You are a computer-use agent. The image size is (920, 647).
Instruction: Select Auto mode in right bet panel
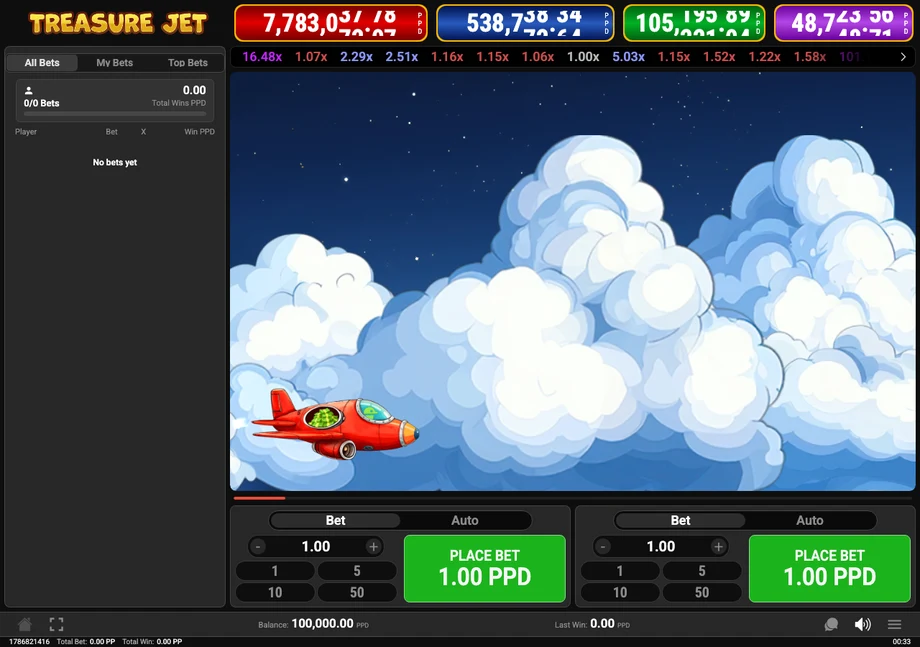coord(810,520)
